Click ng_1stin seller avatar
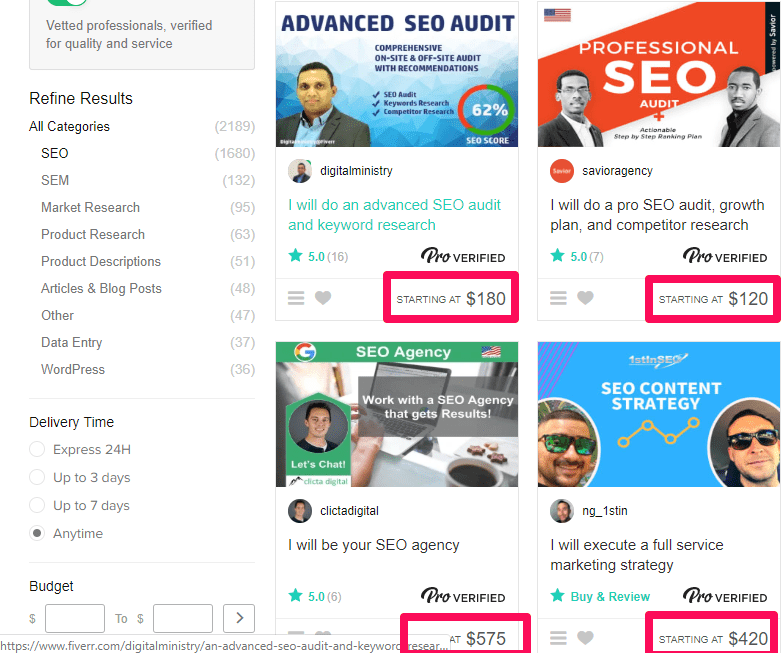 tap(562, 511)
